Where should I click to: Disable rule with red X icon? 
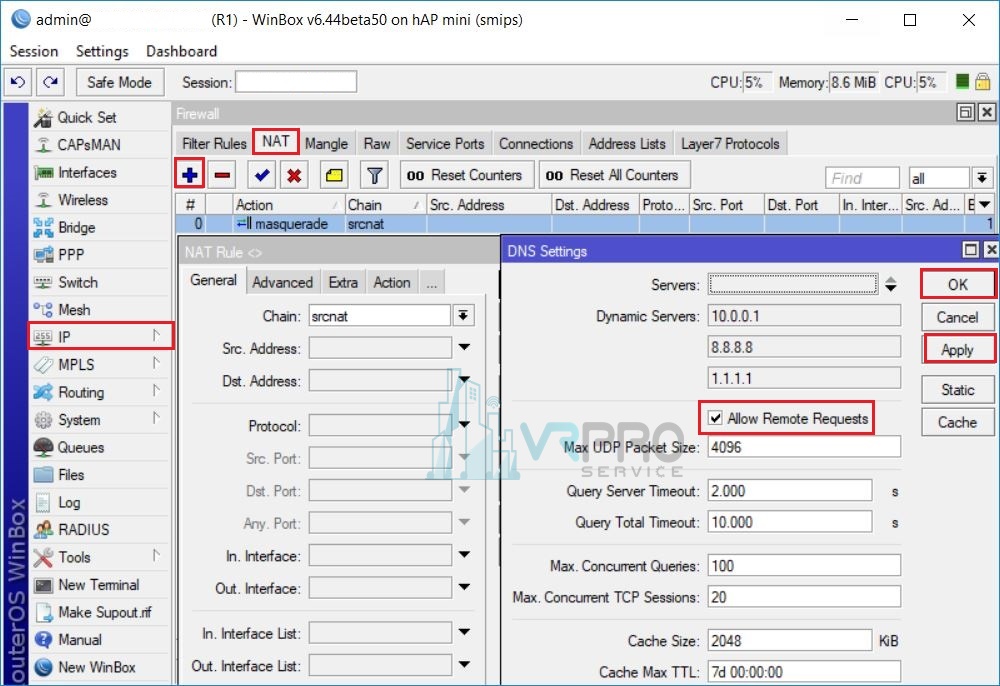[x=294, y=175]
